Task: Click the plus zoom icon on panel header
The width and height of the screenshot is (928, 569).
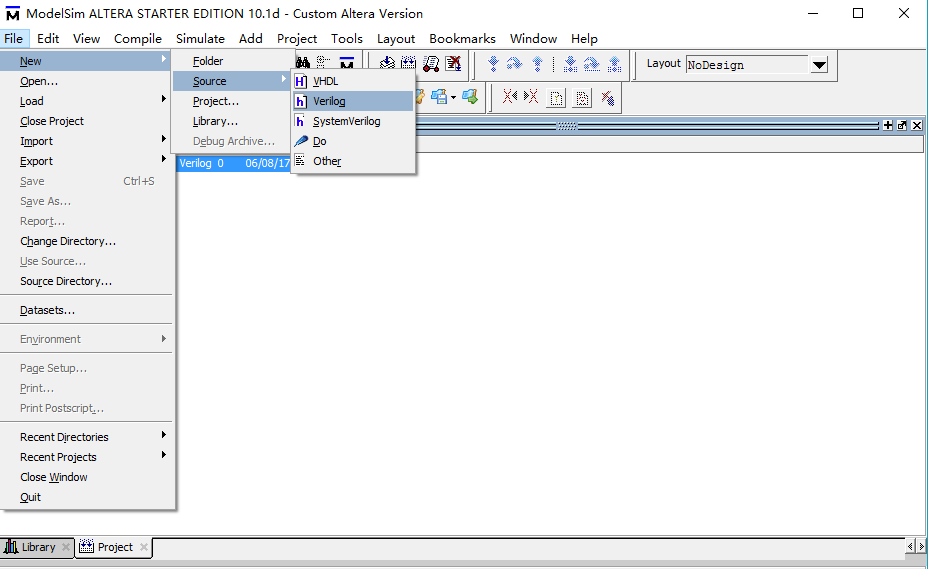Action: (888, 125)
